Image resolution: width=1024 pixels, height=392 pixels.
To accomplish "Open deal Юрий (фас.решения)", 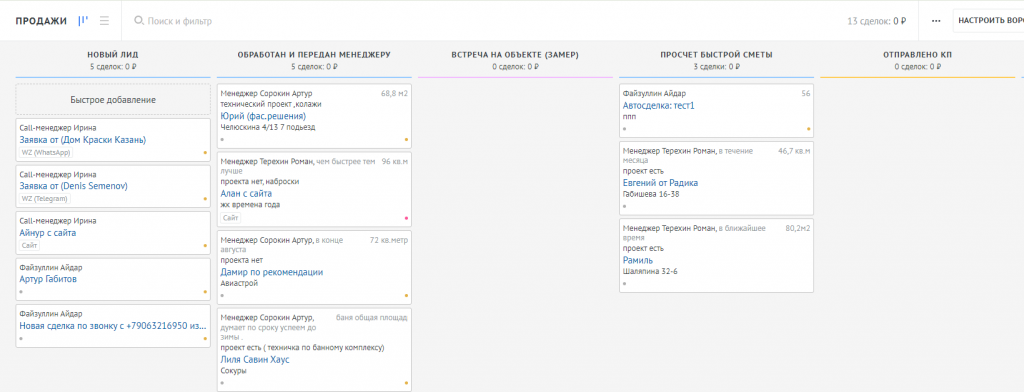I will [x=263, y=116].
